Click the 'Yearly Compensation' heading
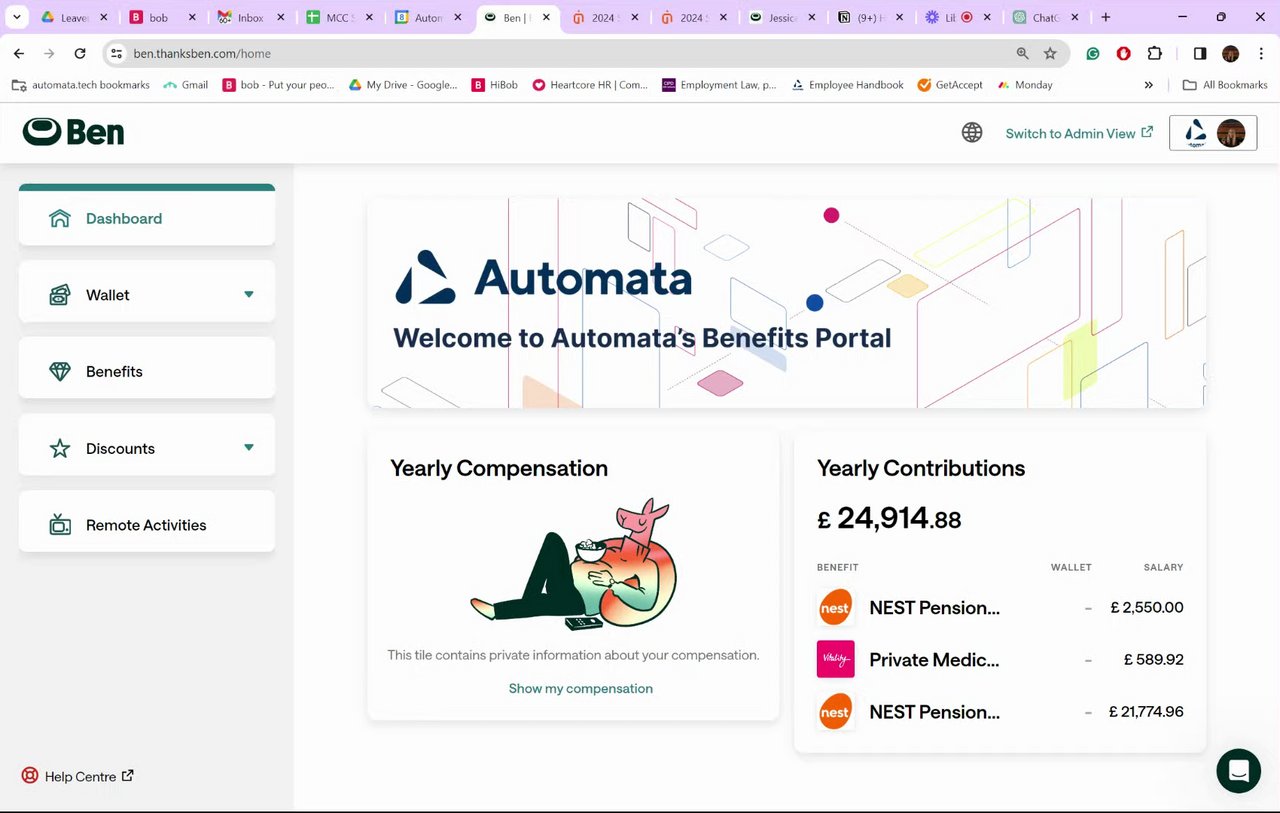Viewport: 1280px width, 813px height. tap(499, 468)
